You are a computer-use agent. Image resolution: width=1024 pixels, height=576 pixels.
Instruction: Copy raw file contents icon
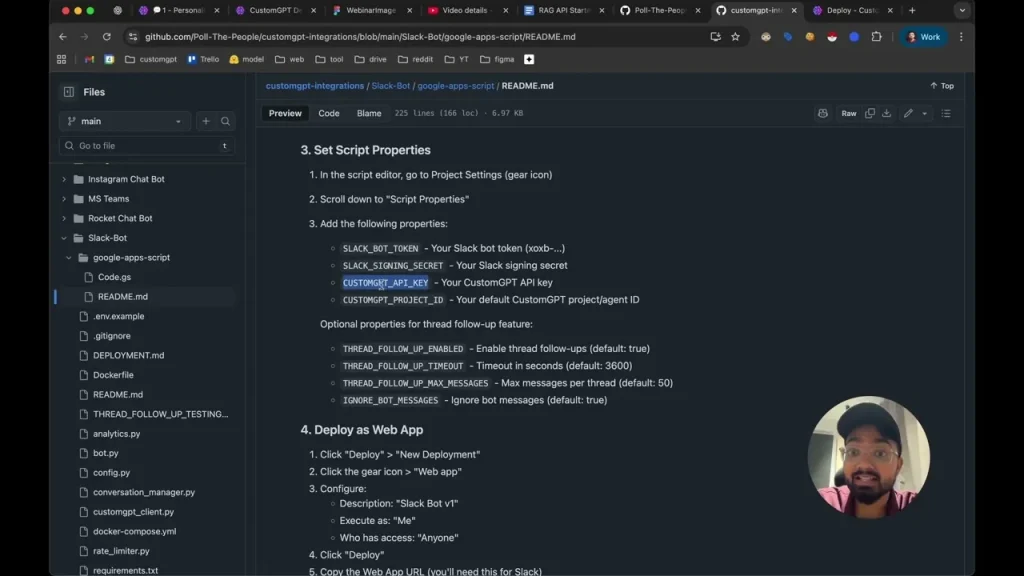pos(870,113)
